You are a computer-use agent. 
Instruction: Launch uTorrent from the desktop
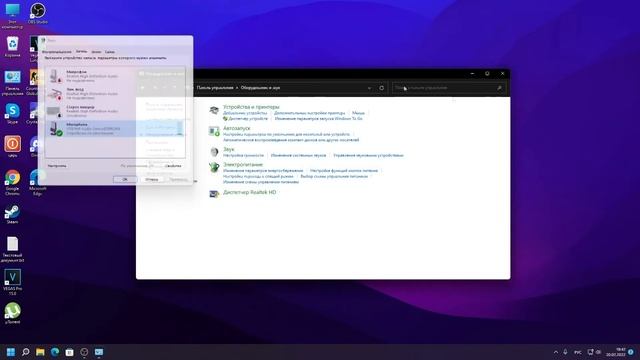point(12,313)
